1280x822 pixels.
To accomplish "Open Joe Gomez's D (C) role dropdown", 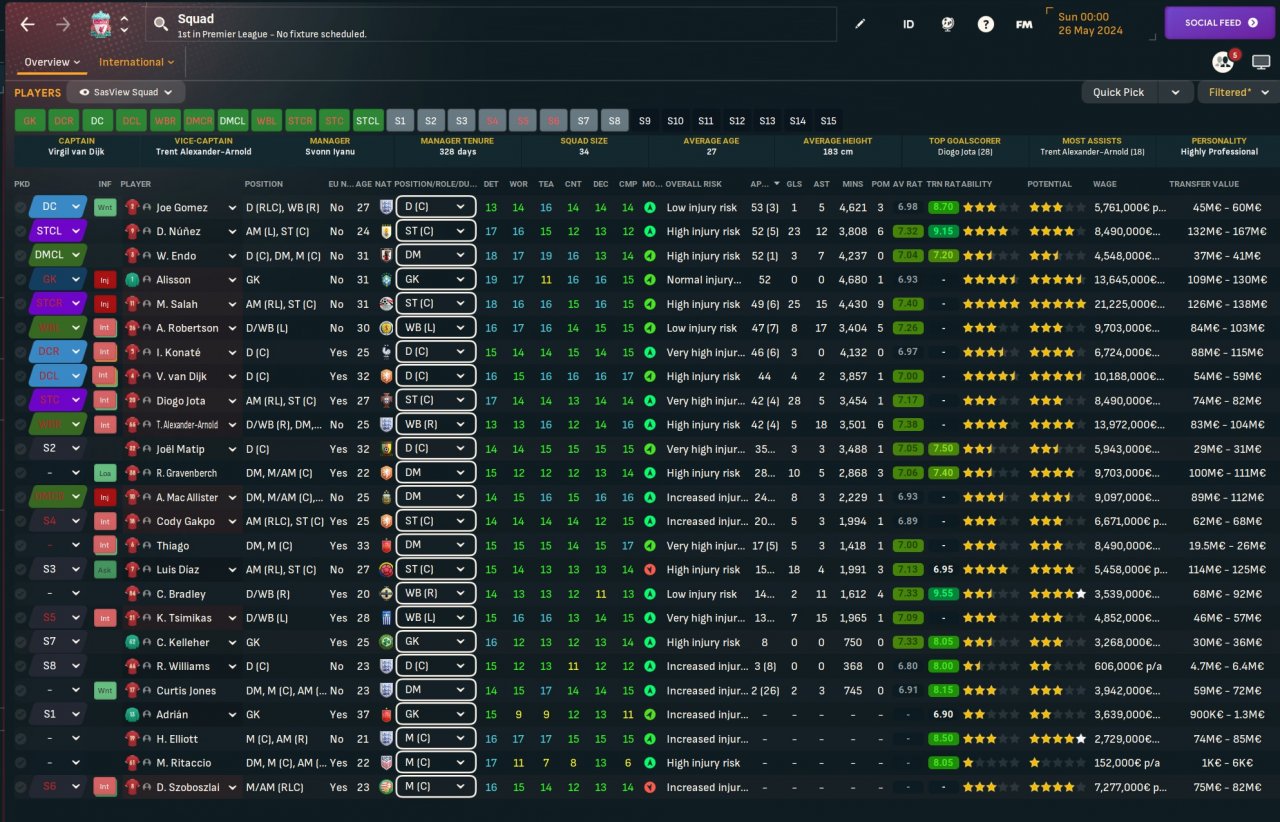I will [x=436, y=208].
